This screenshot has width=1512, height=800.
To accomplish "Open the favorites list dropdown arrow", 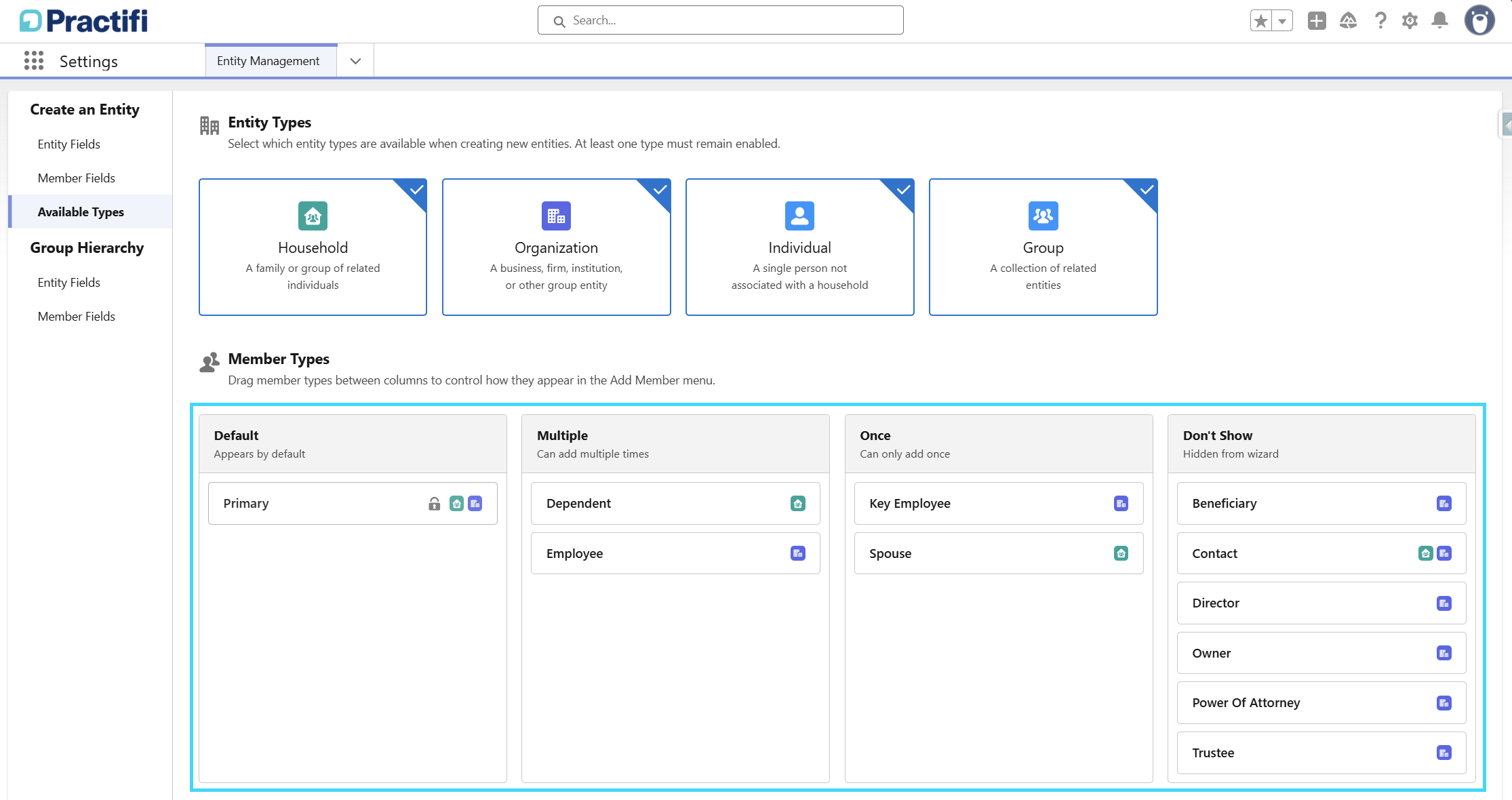I will click(1282, 21).
